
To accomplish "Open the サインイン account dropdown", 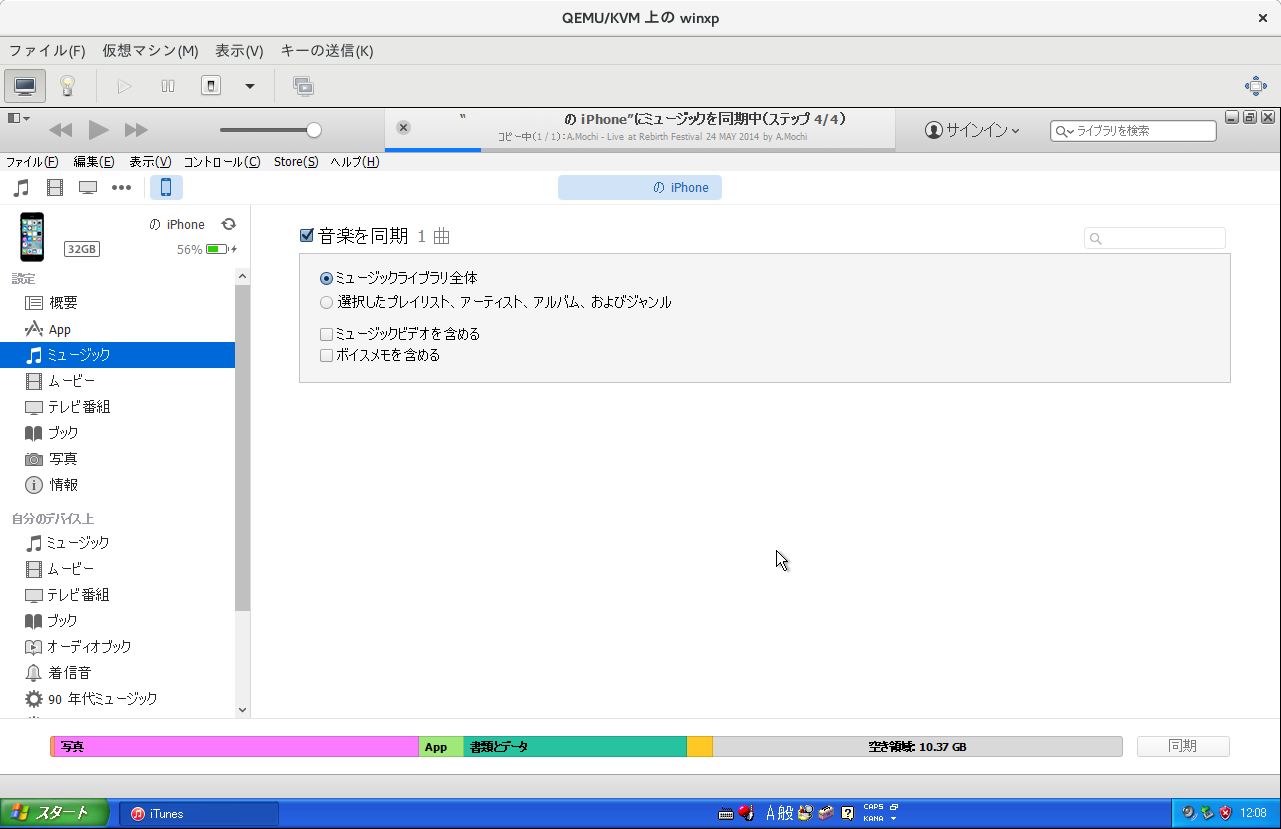I will click(972, 130).
